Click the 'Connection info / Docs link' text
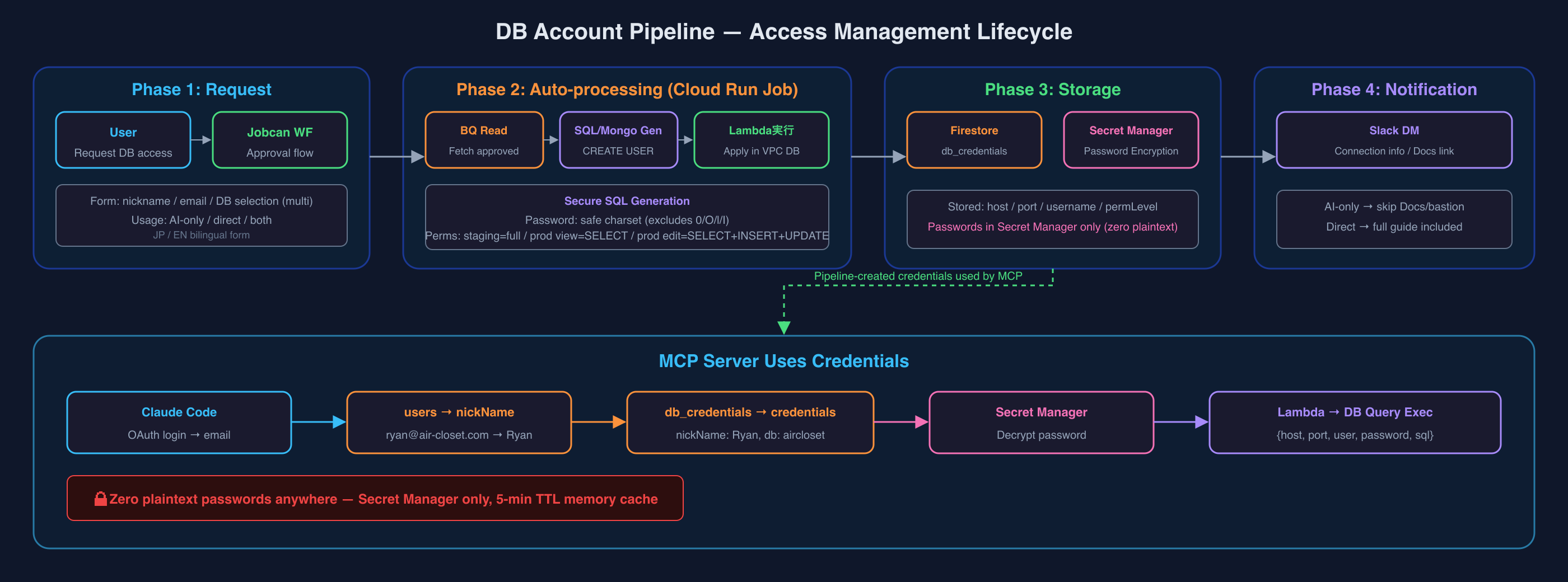The width and height of the screenshot is (1568, 582). click(1394, 151)
